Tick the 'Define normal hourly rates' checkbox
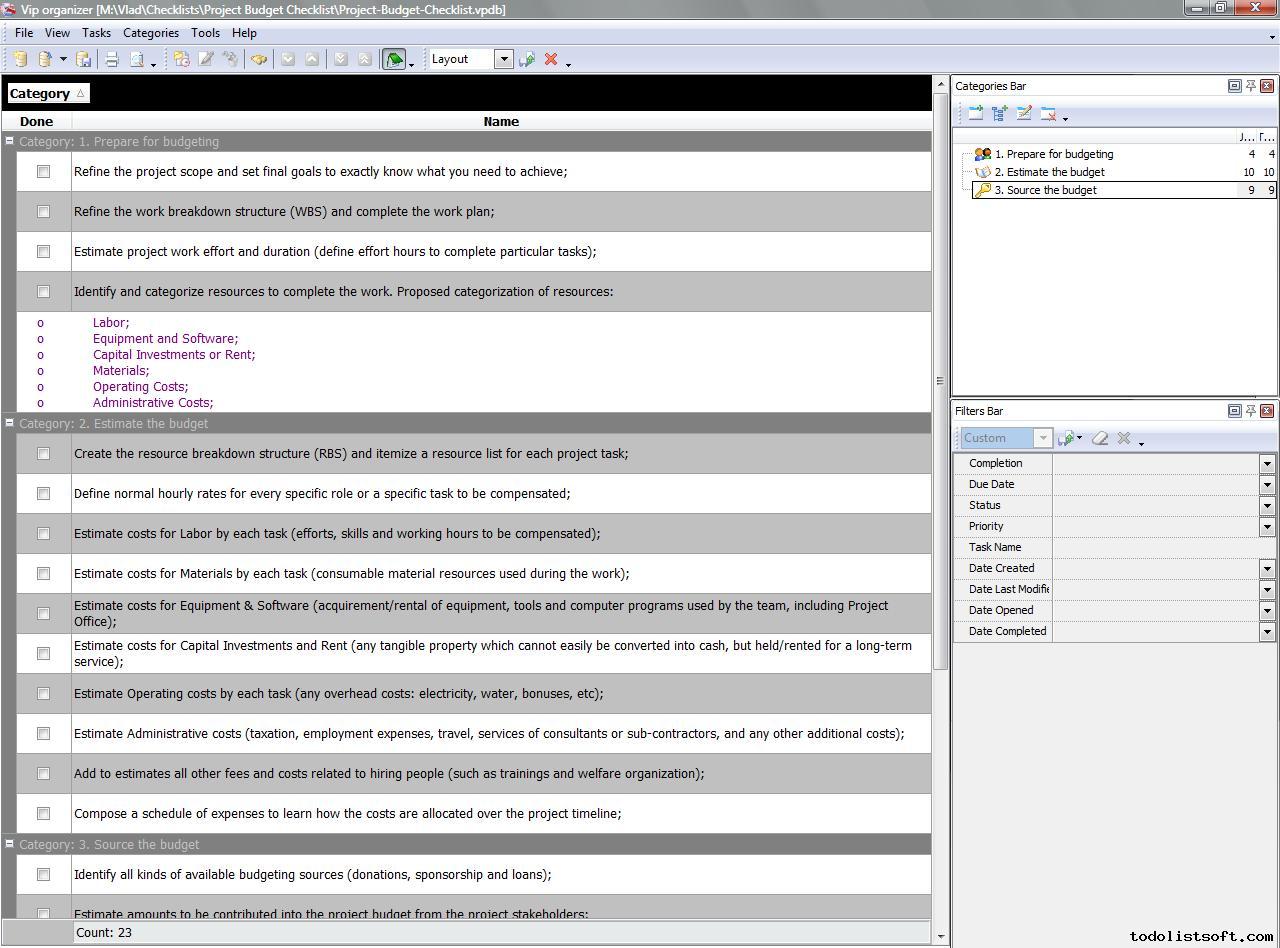Screen dimensions: 1280x948 pyautogui.click(x=43, y=494)
